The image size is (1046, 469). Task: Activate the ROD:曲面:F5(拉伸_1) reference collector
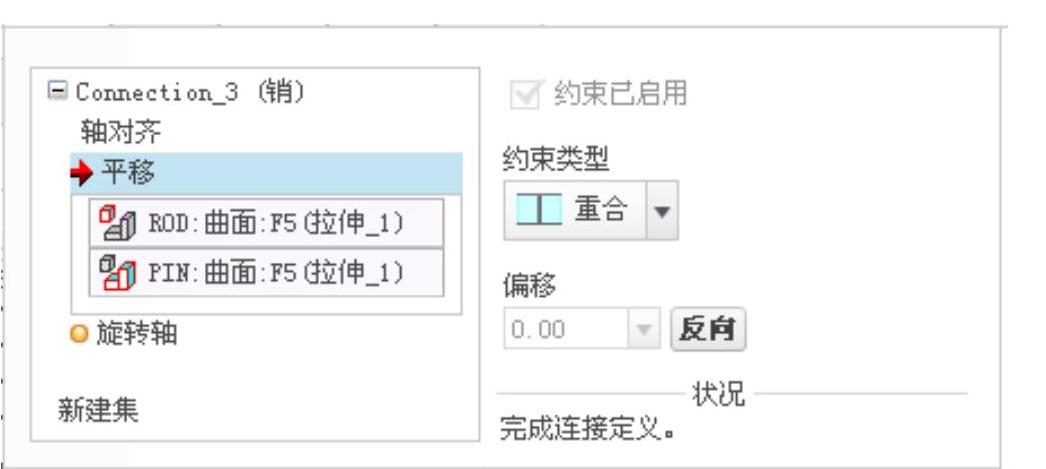tap(266, 223)
